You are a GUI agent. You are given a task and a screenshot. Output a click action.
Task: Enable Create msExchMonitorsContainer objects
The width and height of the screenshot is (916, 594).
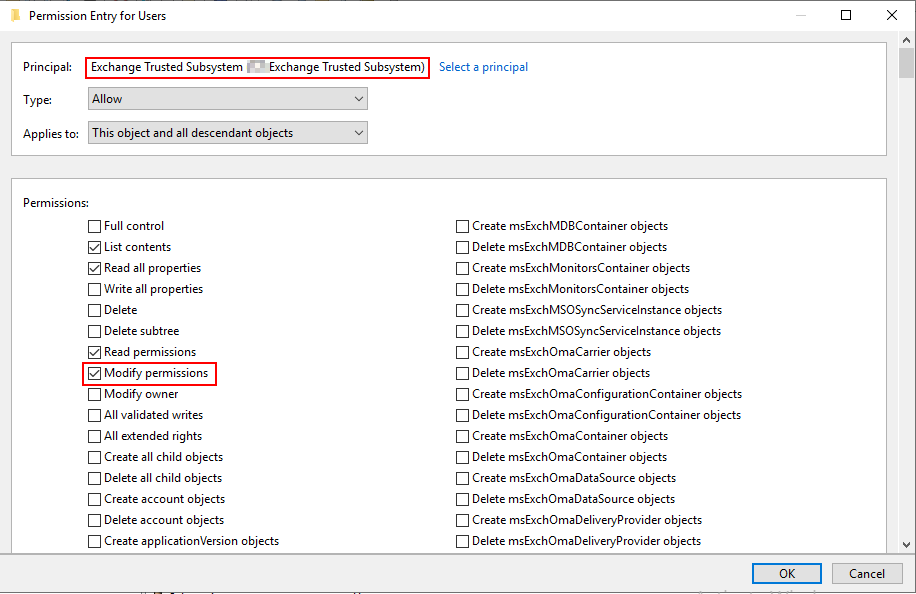(462, 268)
